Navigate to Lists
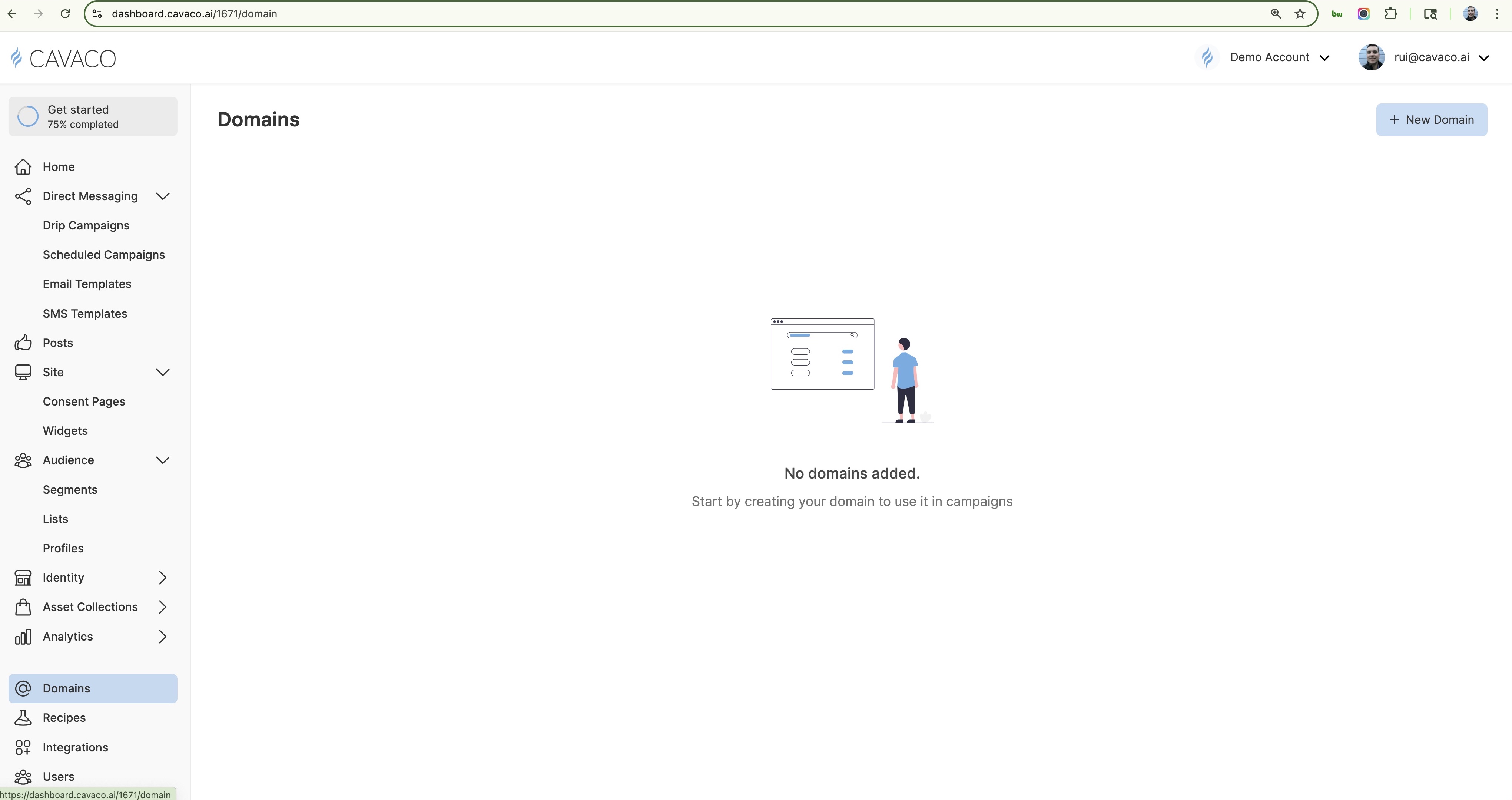This screenshot has height=800, width=1512. tap(55, 519)
